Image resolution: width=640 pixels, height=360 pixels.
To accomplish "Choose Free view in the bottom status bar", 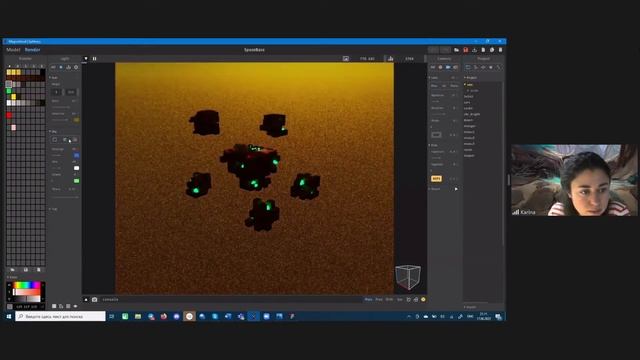I will [379, 300].
